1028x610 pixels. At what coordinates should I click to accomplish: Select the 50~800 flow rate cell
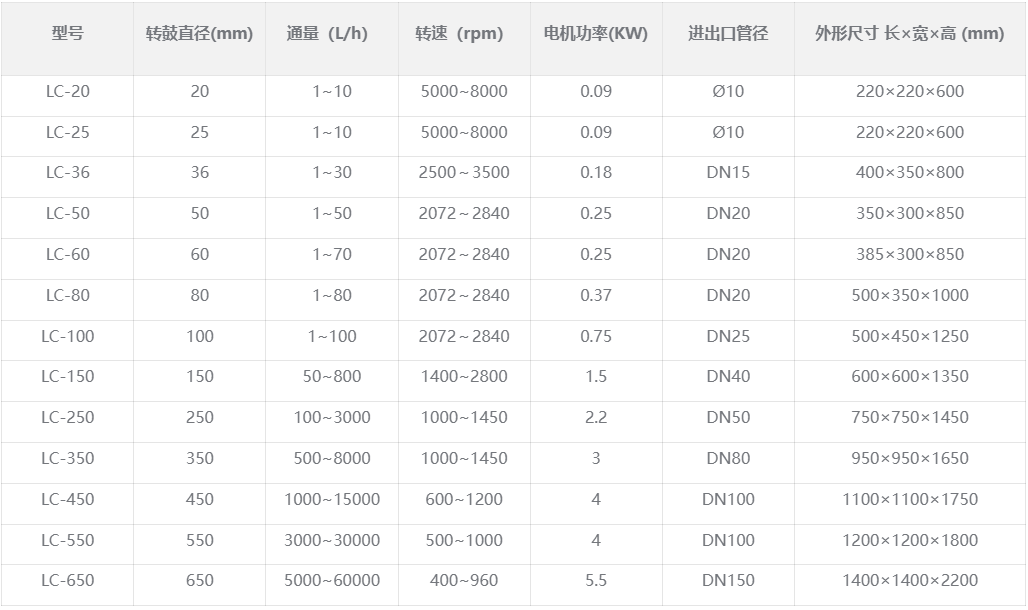click(332, 376)
